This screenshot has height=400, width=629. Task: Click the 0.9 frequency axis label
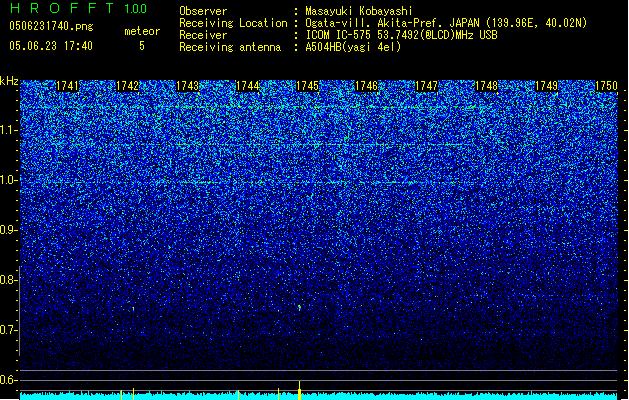pyautogui.click(x=9, y=230)
